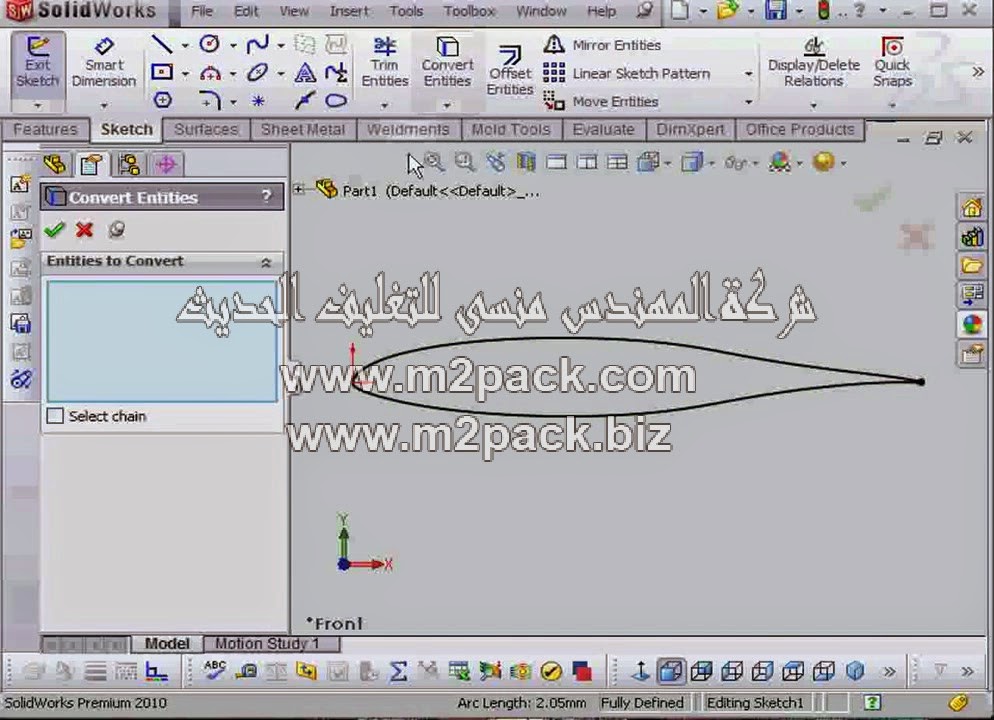Select the Smart Dimension tool
994x720 pixels.
(x=104, y=62)
